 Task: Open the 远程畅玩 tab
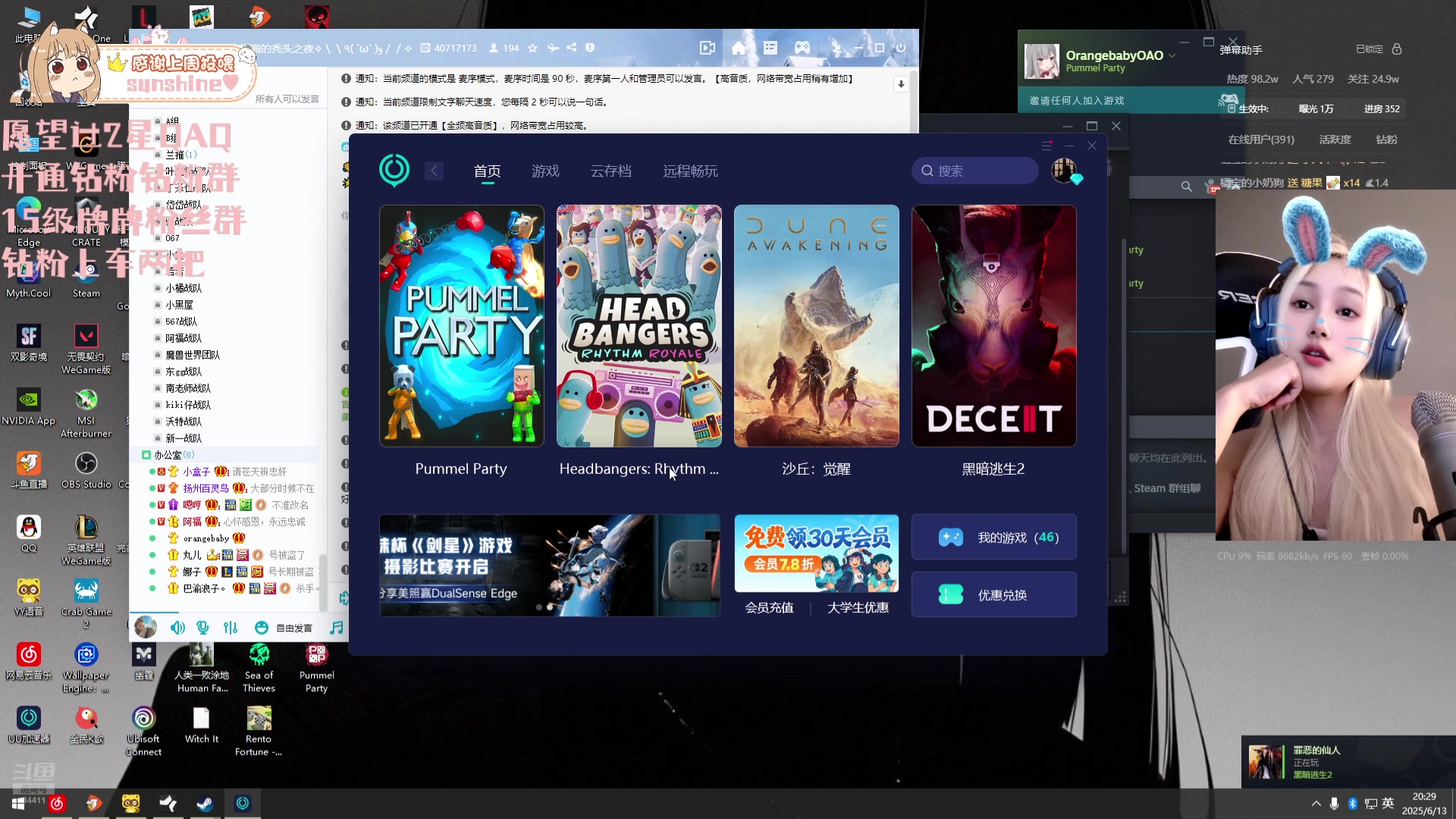coord(690,171)
